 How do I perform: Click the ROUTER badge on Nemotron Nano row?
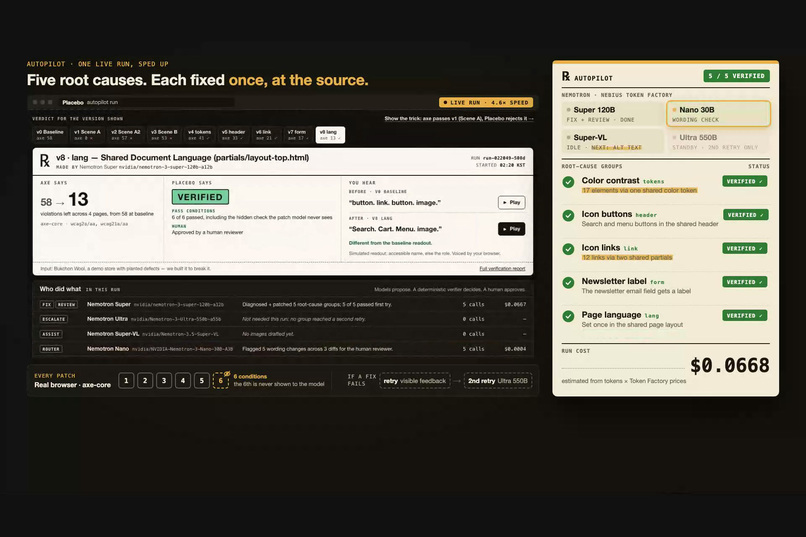click(51, 349)
